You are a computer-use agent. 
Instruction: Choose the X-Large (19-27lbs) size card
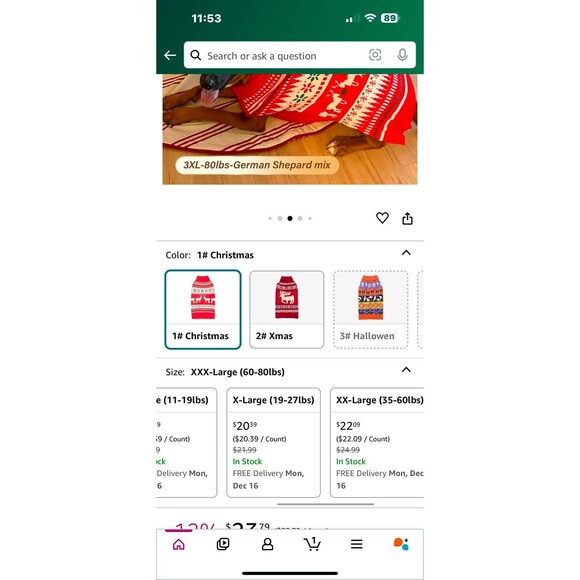click(273, 442)
